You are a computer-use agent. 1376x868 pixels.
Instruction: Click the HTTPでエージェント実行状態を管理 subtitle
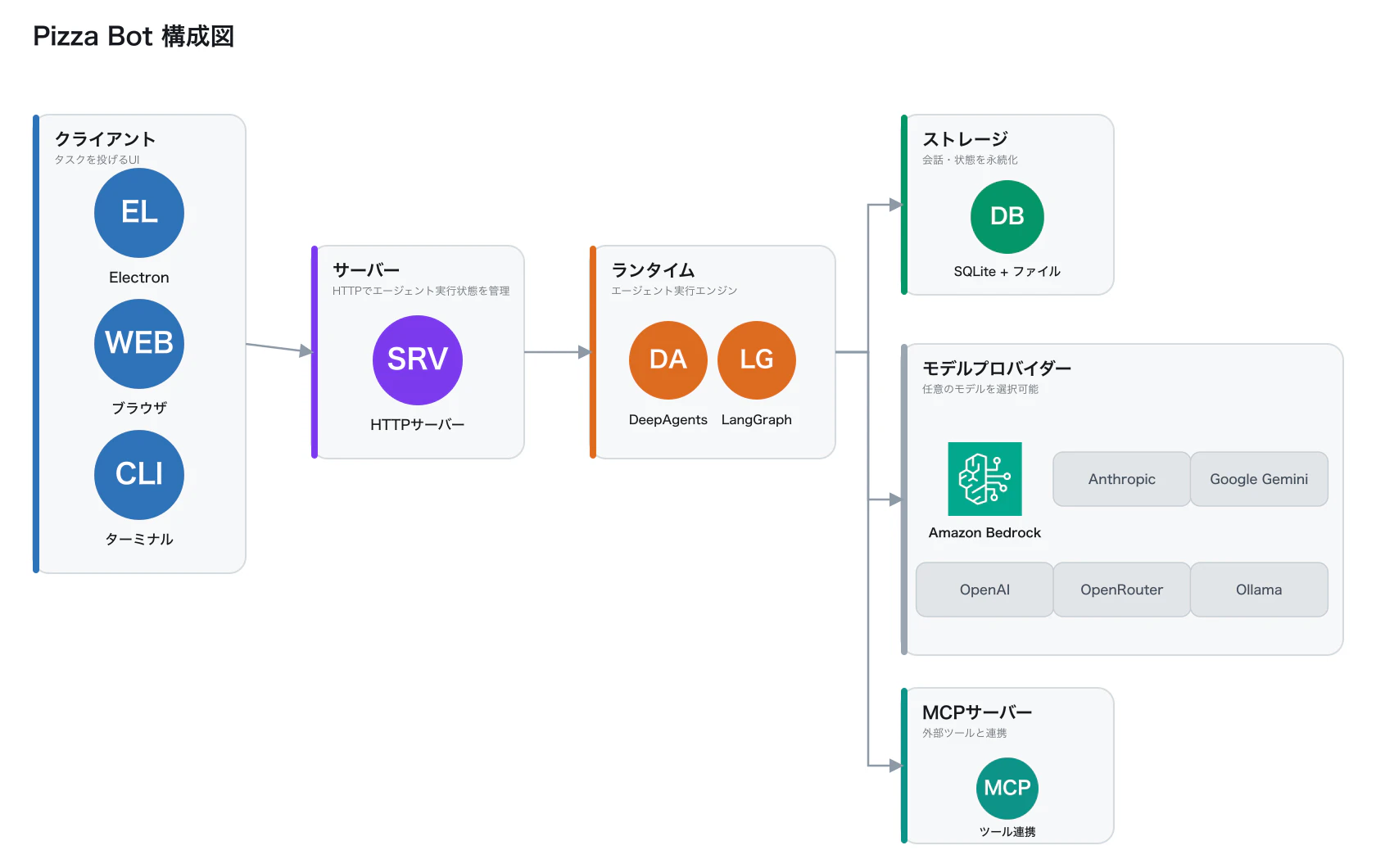421,291
